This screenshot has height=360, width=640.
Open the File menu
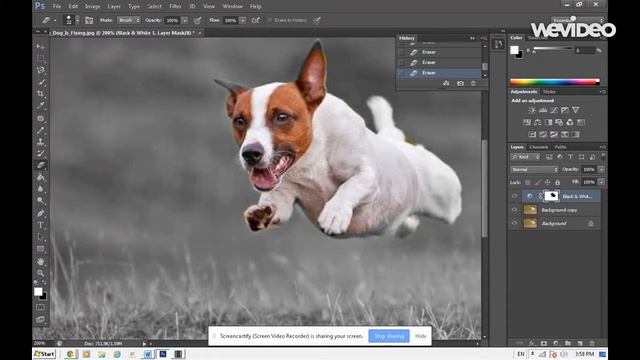click(57, 6)
